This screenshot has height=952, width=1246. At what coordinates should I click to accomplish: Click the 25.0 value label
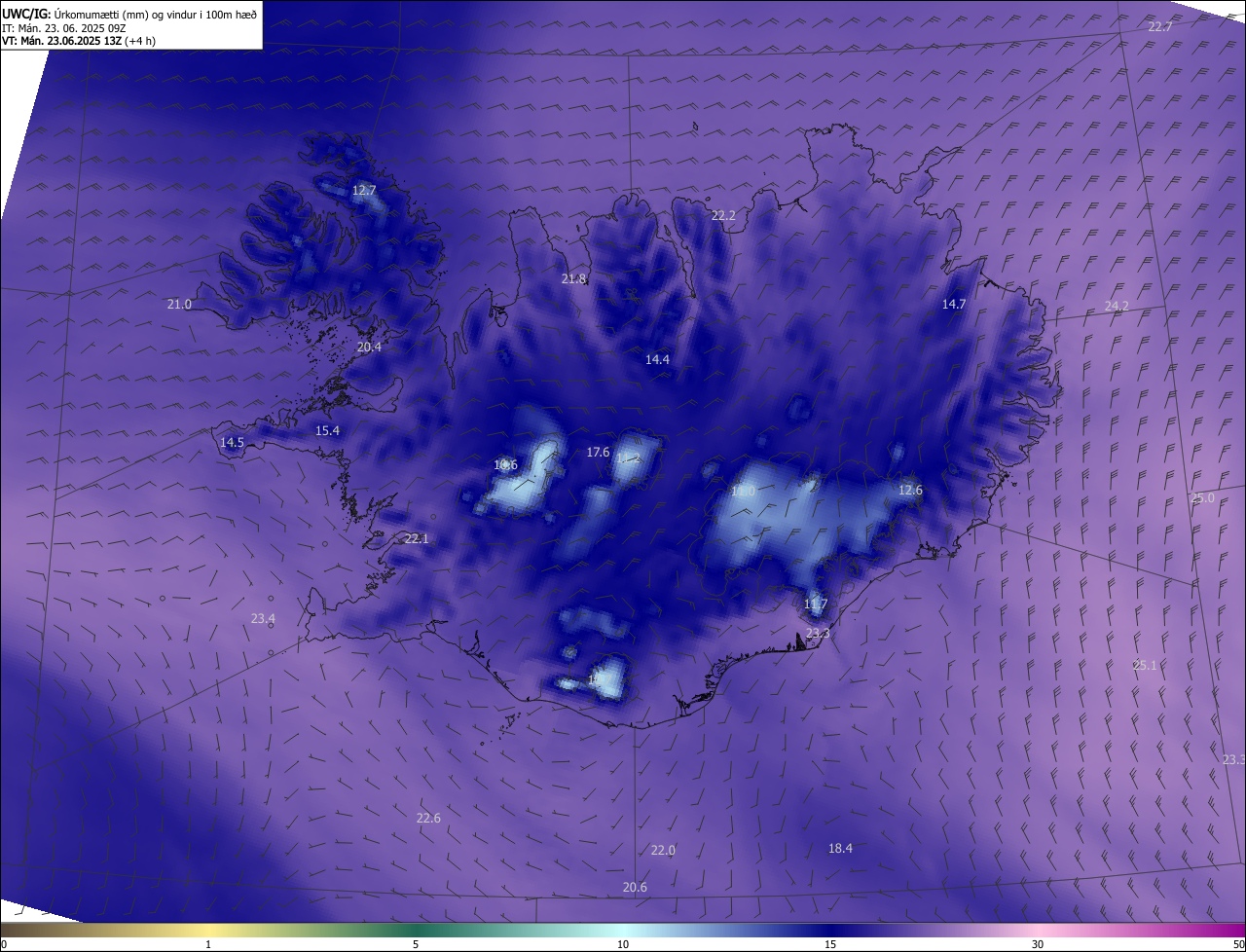[x=1203, y=497]
